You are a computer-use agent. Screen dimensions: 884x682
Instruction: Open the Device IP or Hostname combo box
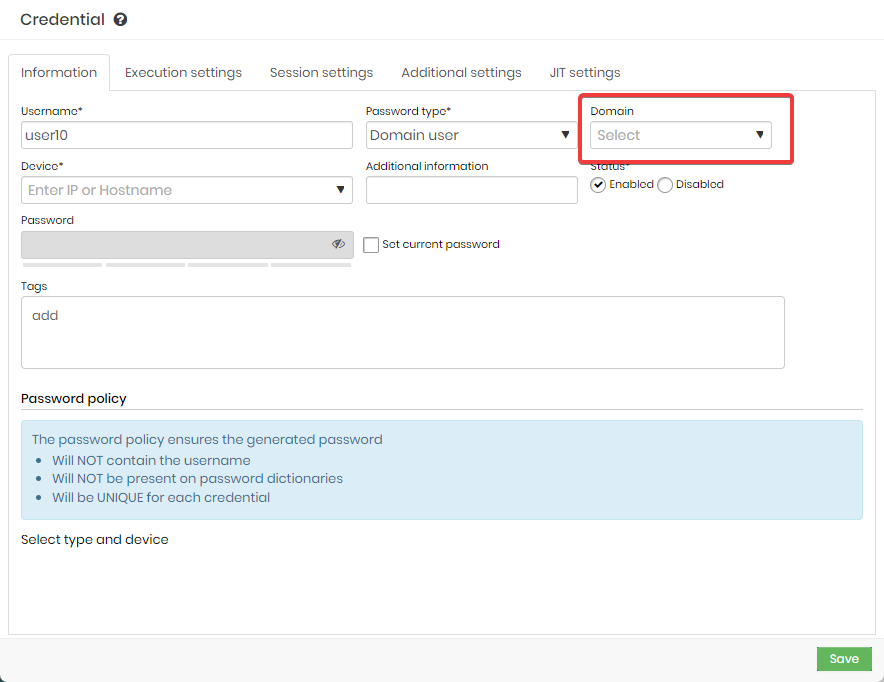[x=187, y=190]
